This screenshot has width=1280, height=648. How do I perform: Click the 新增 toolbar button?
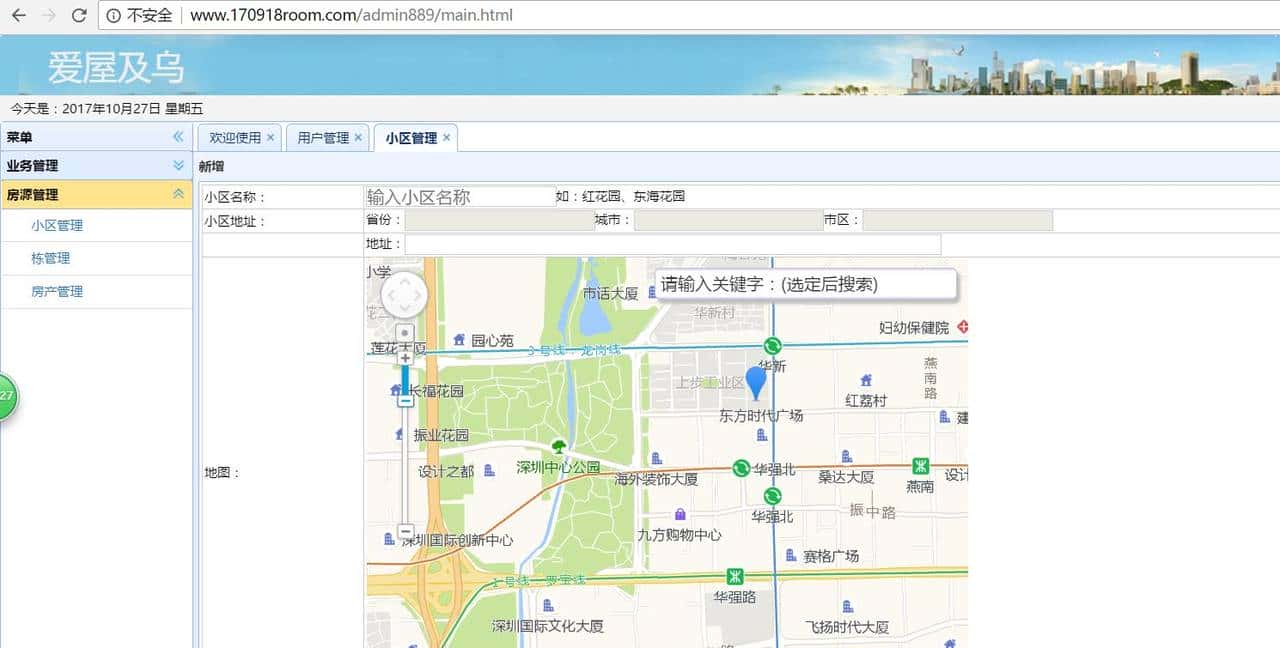pyautogui.click(x=211, y=166)
